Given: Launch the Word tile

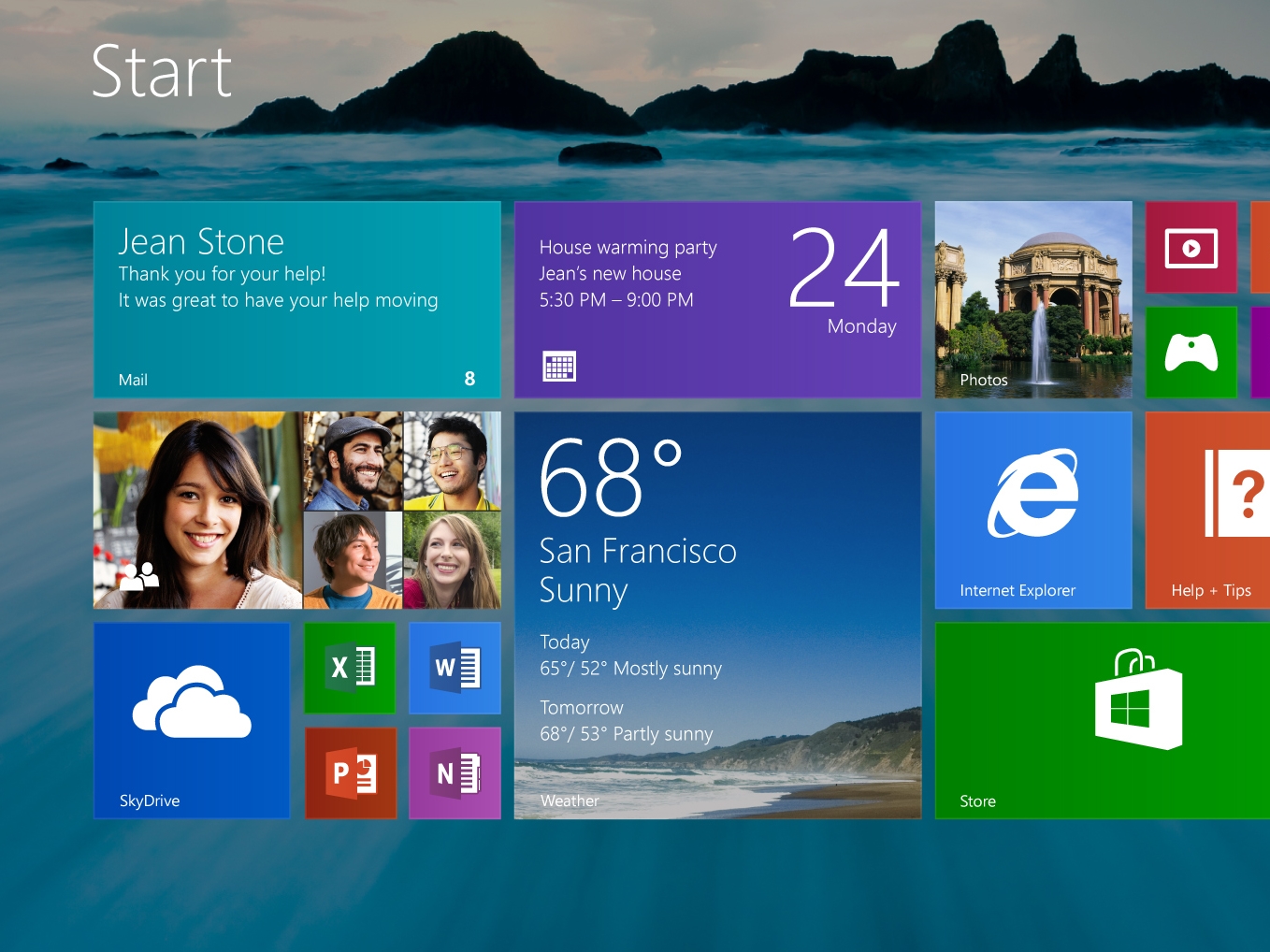Looking at the screenshot, I should coord(455,668).
